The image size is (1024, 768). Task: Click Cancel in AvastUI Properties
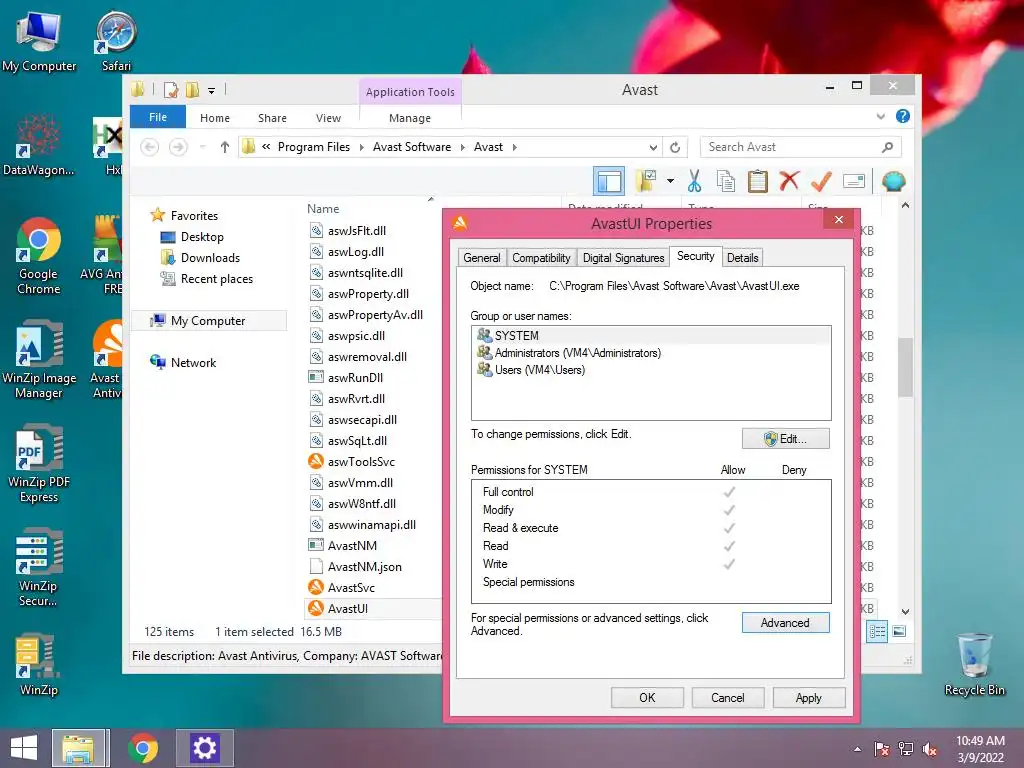(728, 697)
